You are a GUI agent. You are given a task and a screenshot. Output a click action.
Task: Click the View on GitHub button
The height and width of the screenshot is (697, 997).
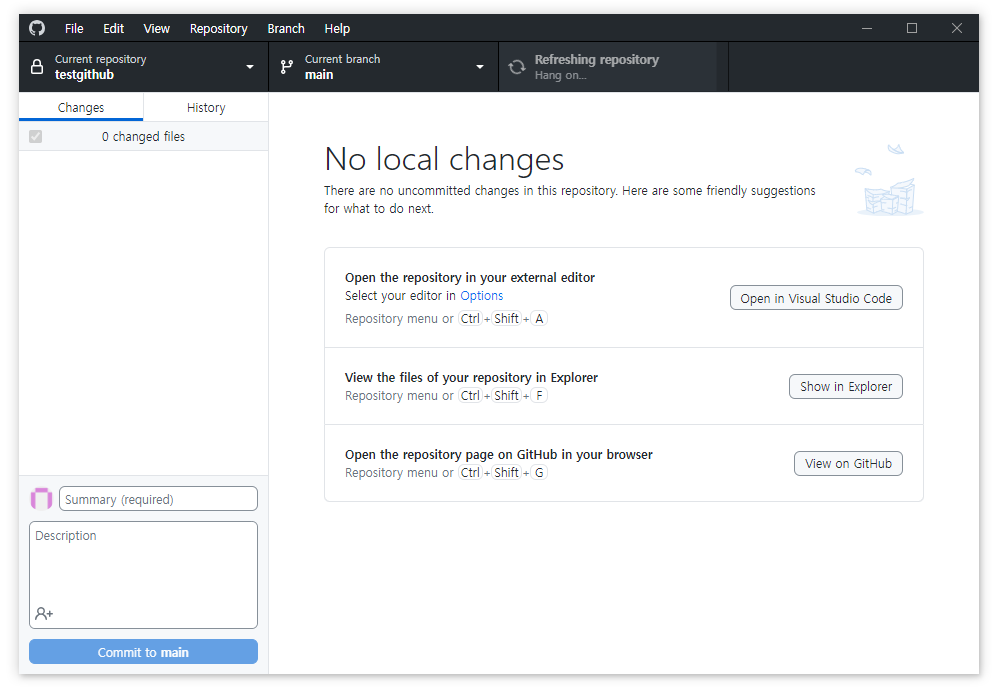[848, 464]
